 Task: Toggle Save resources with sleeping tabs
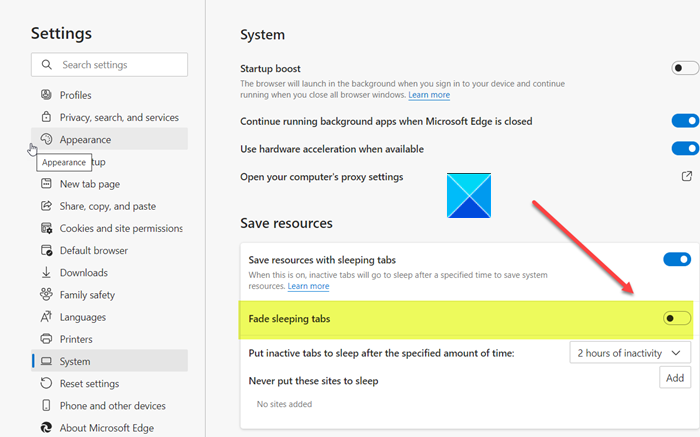point(677,259)
